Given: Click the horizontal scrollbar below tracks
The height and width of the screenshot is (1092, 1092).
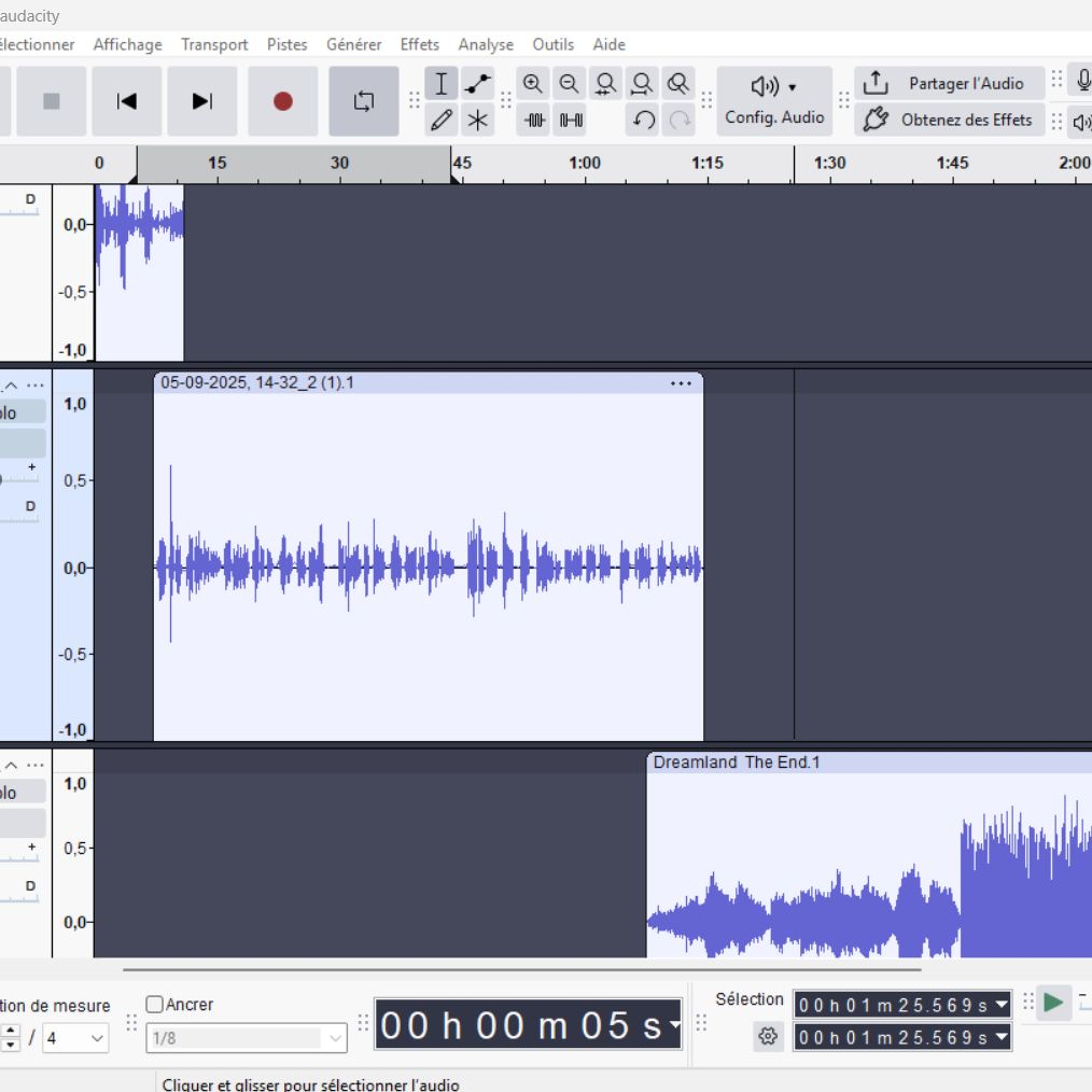Looking at the screenshot, I should tap(522, 970).
